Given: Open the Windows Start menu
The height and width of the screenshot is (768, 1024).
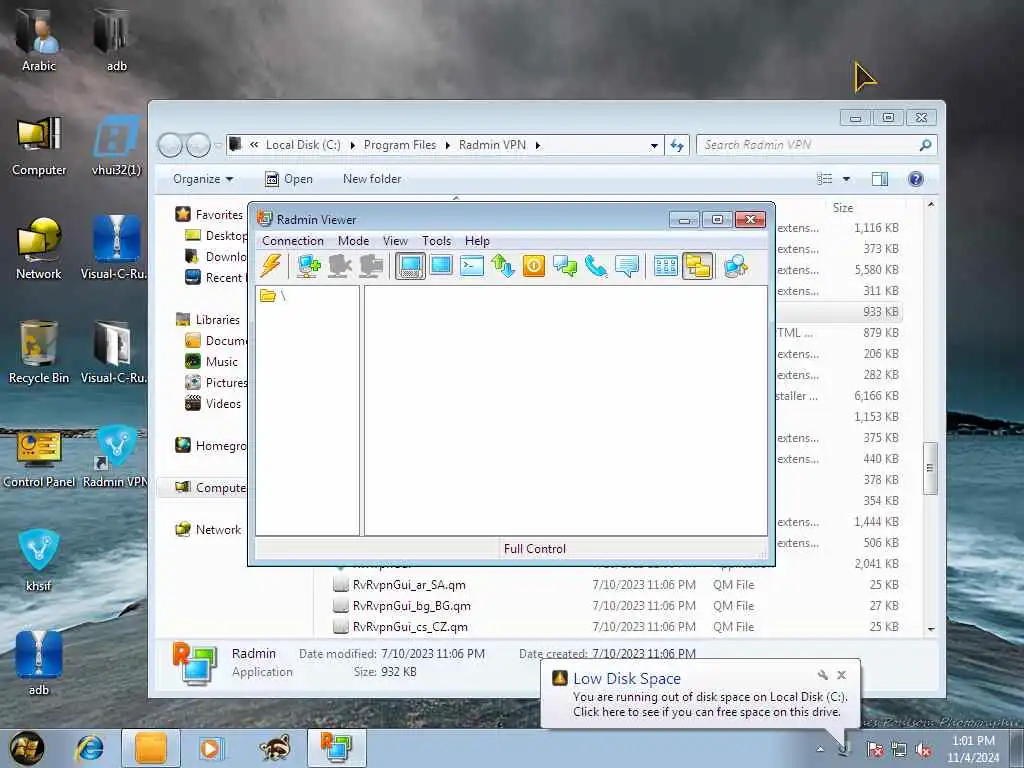Looking at the screenshot, I should click(26, 747).
